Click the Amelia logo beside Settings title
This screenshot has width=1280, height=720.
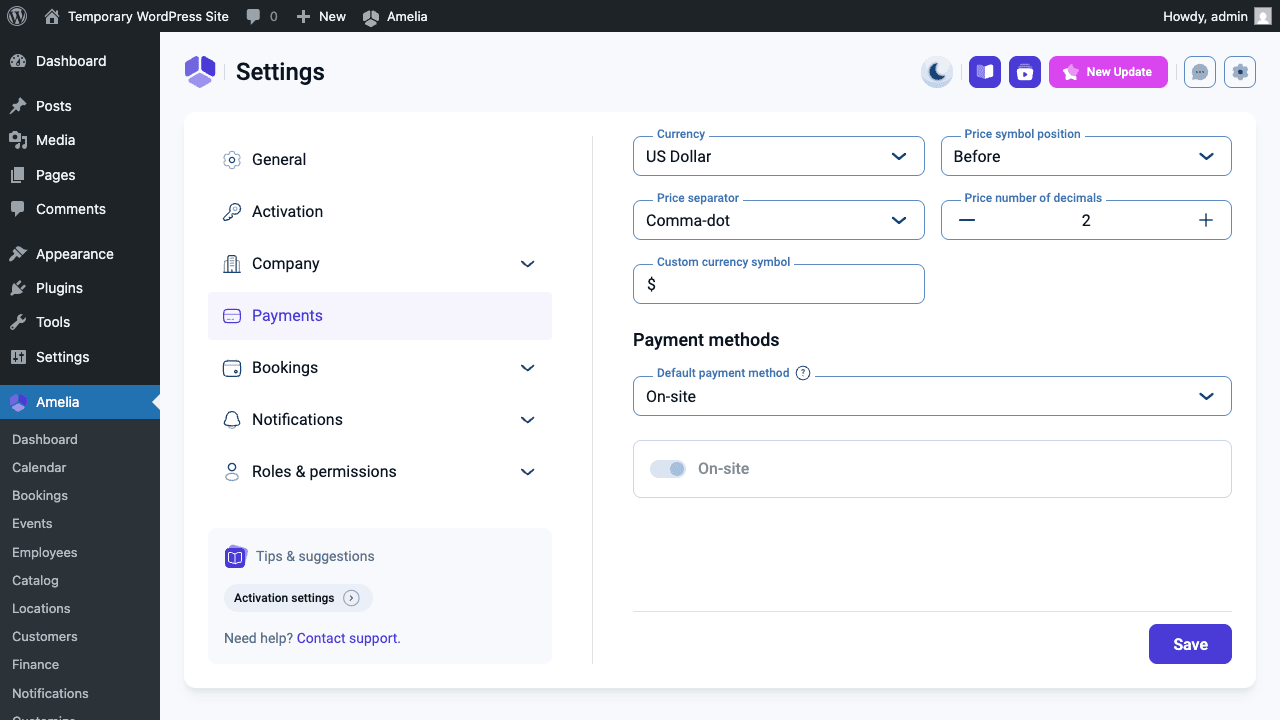200,72
